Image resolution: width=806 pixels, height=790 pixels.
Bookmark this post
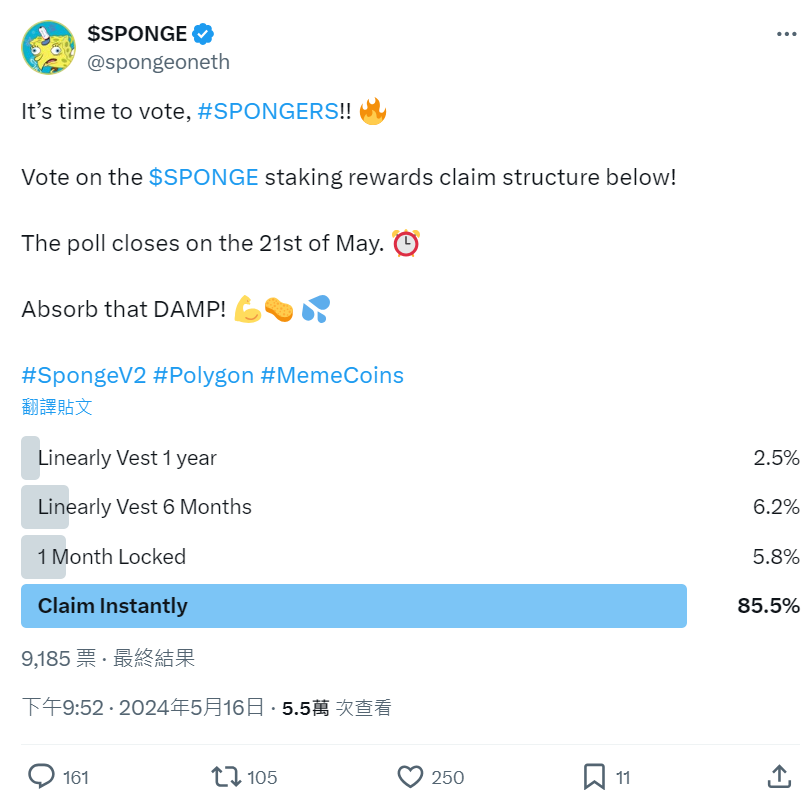(594, 776)
